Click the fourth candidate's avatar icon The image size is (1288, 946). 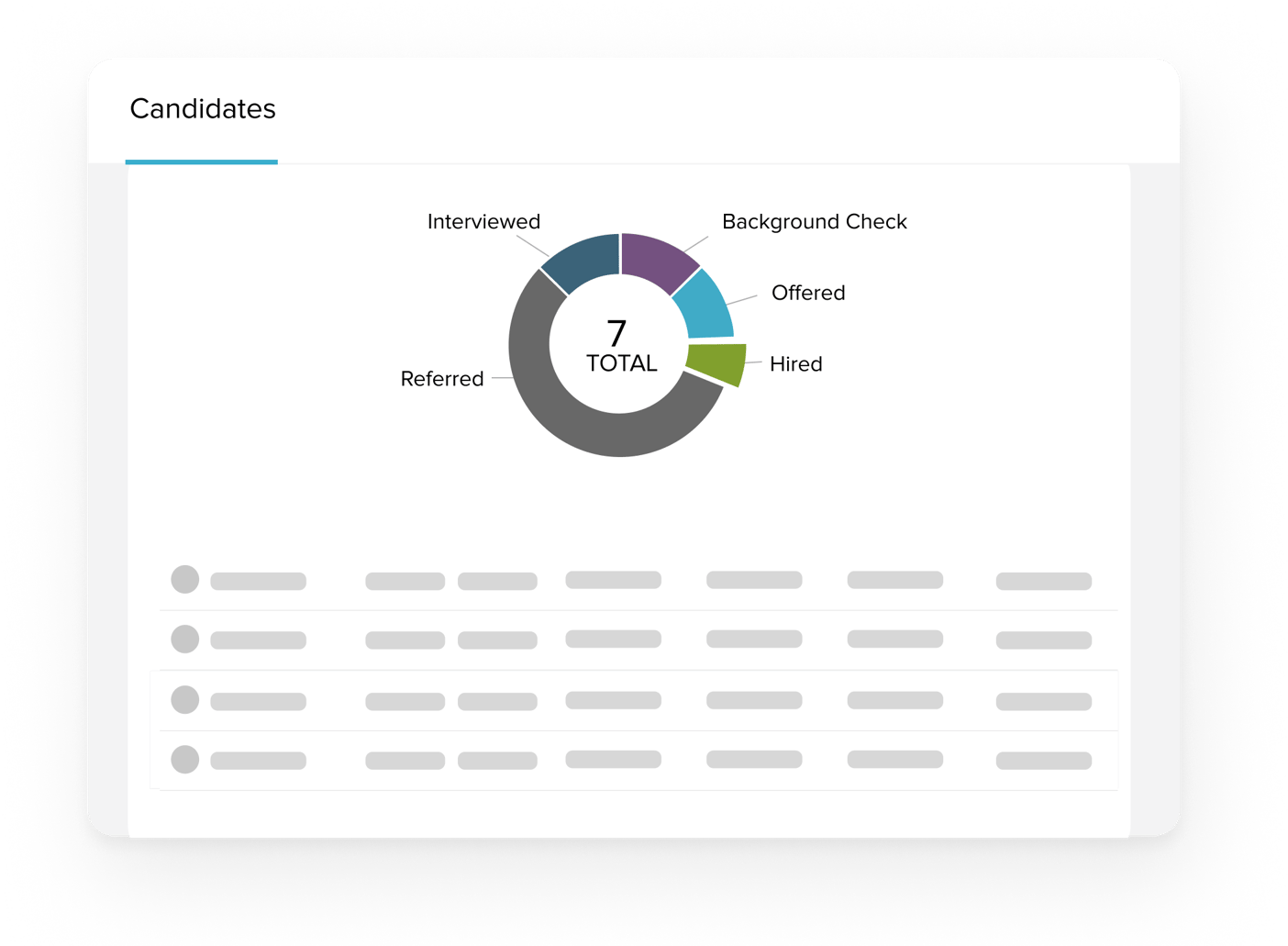click(x=184, y=760)
